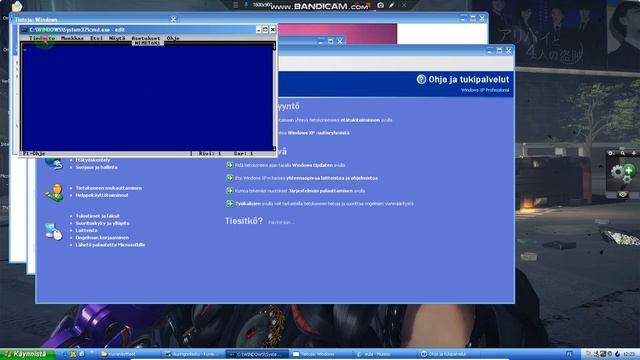Toggle the eye icon on the right panel
Screen dimensions: 640x360
pyautogui.click(x=622, y=195)
